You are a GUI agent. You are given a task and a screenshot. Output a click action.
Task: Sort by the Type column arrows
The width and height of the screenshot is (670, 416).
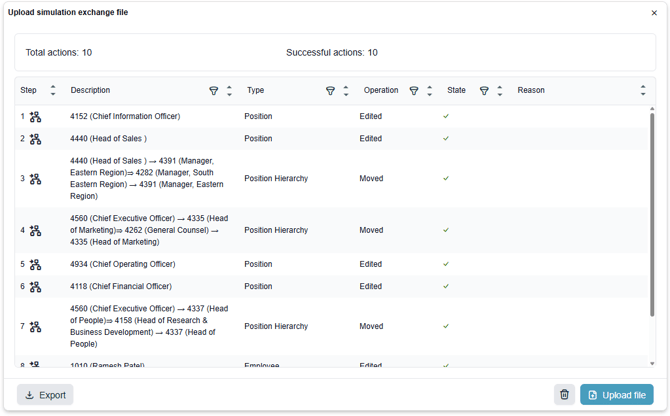[346, 90]
